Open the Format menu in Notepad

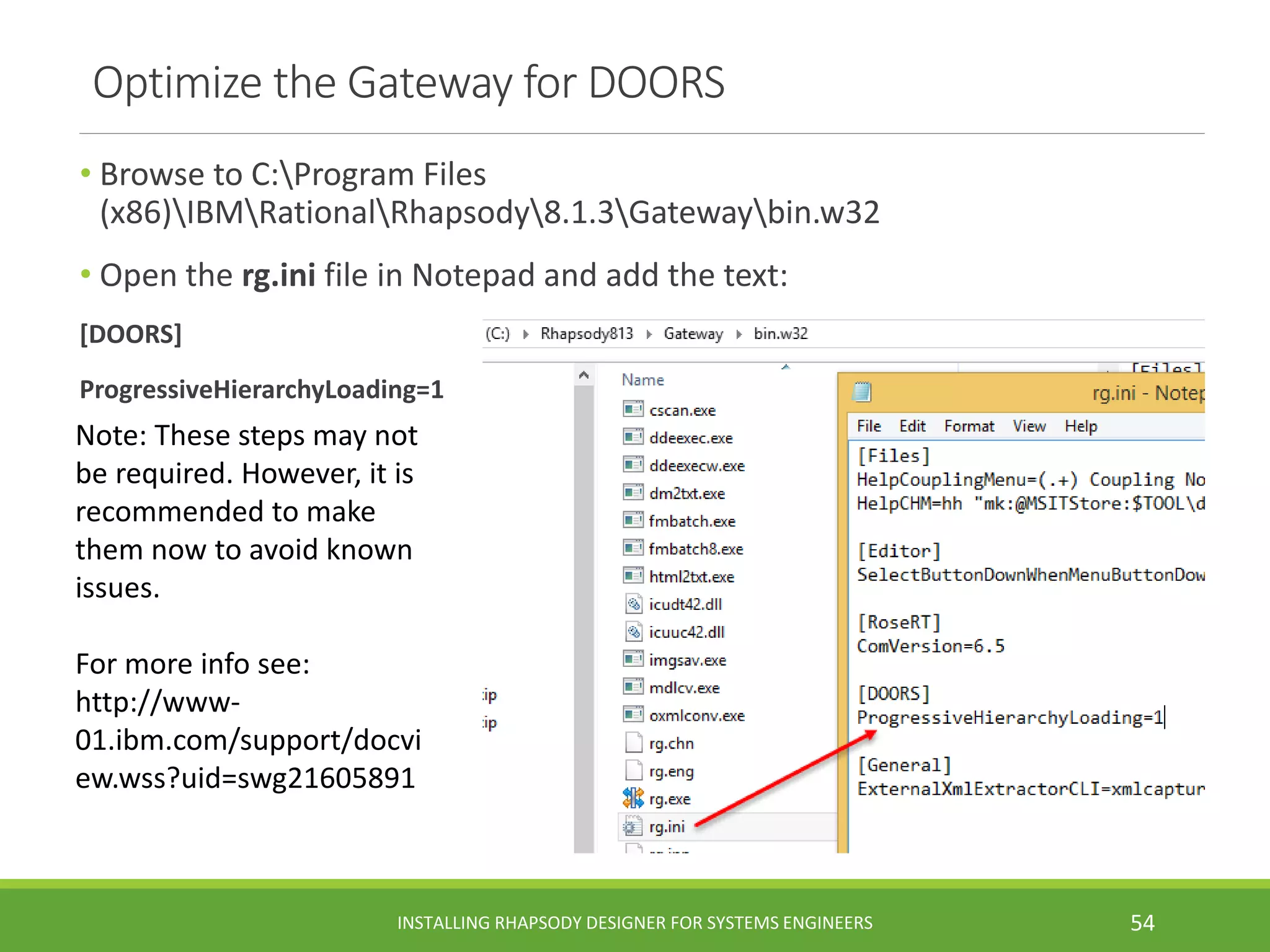click(x=969, y=426)
